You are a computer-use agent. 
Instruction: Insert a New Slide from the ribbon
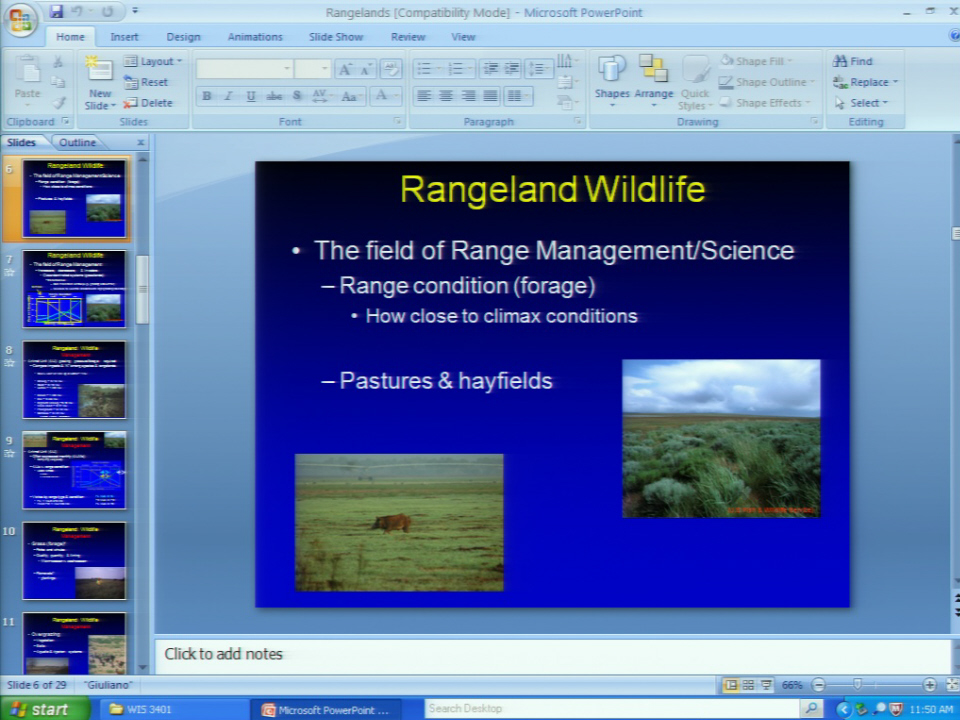100,83
